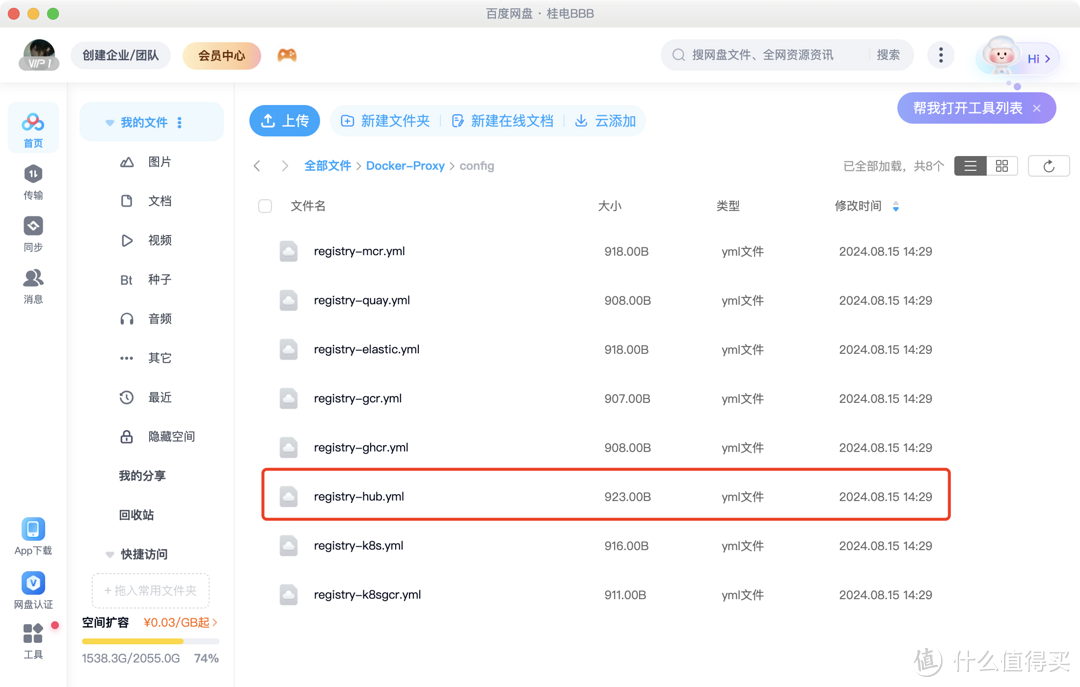Open the 消息 messages icon
The width and height of the screenshot is (1080, 687).
33,279
